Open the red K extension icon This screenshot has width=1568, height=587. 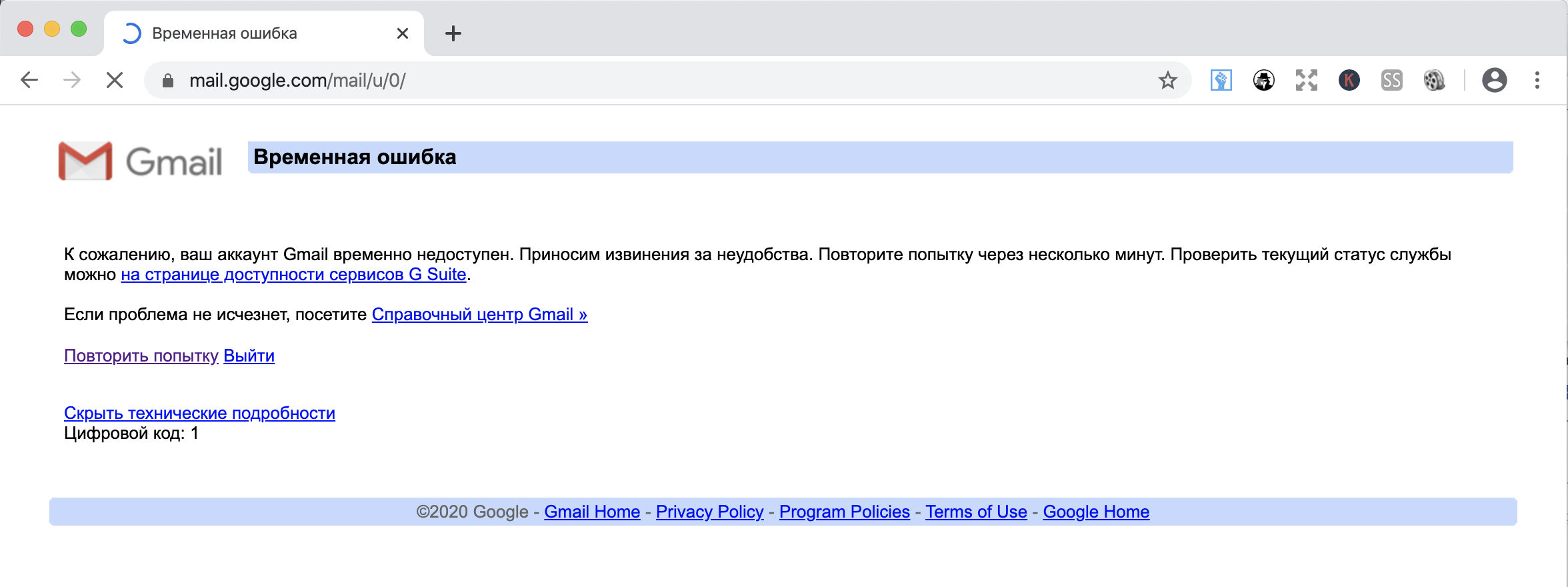click(1349, 81)
